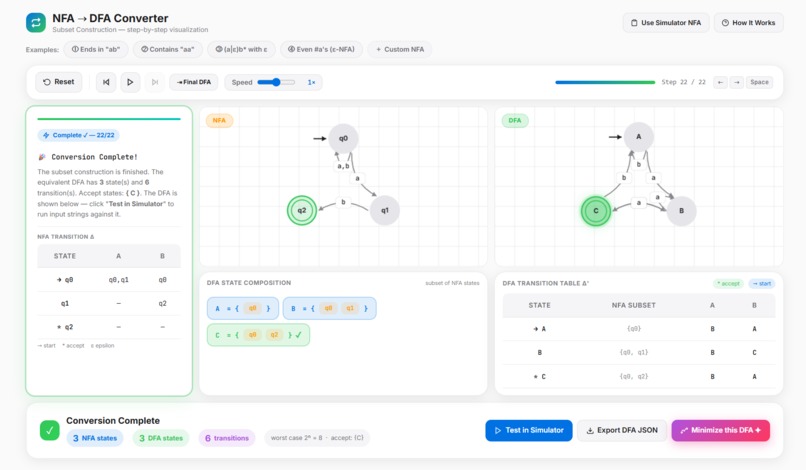Click the {q0} subset in DFA table
This screenshot has width=806, height=470.
tap(634, 329)
